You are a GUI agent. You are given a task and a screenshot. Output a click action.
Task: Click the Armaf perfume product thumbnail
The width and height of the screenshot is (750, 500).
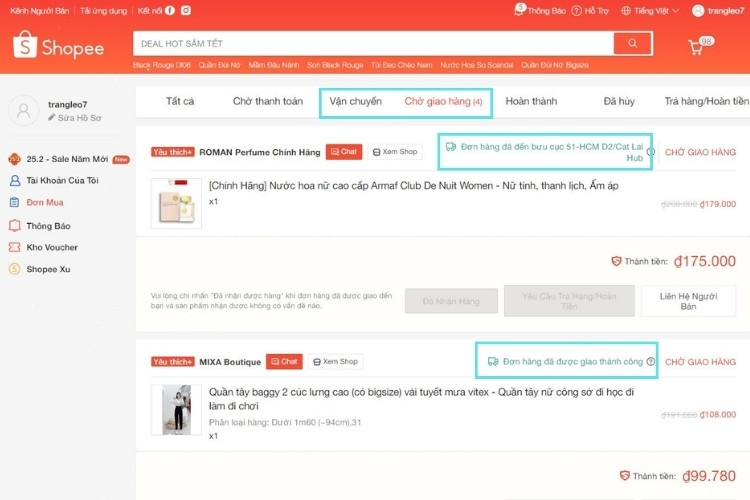click(176, 203)
